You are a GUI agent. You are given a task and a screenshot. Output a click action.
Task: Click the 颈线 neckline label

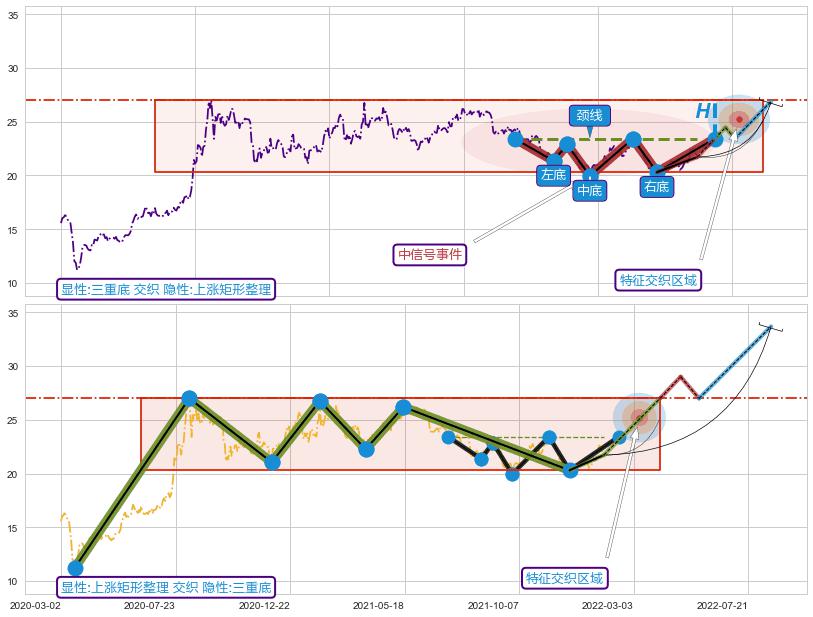pyautogui.click(x=589, y=116)
